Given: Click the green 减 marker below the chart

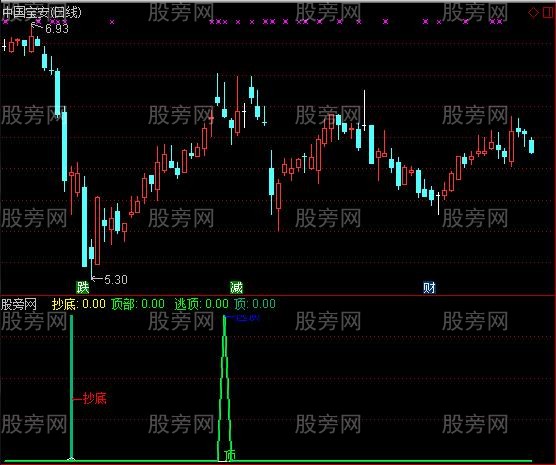Looking at the screenshot, I should click(x=236, y=287).
